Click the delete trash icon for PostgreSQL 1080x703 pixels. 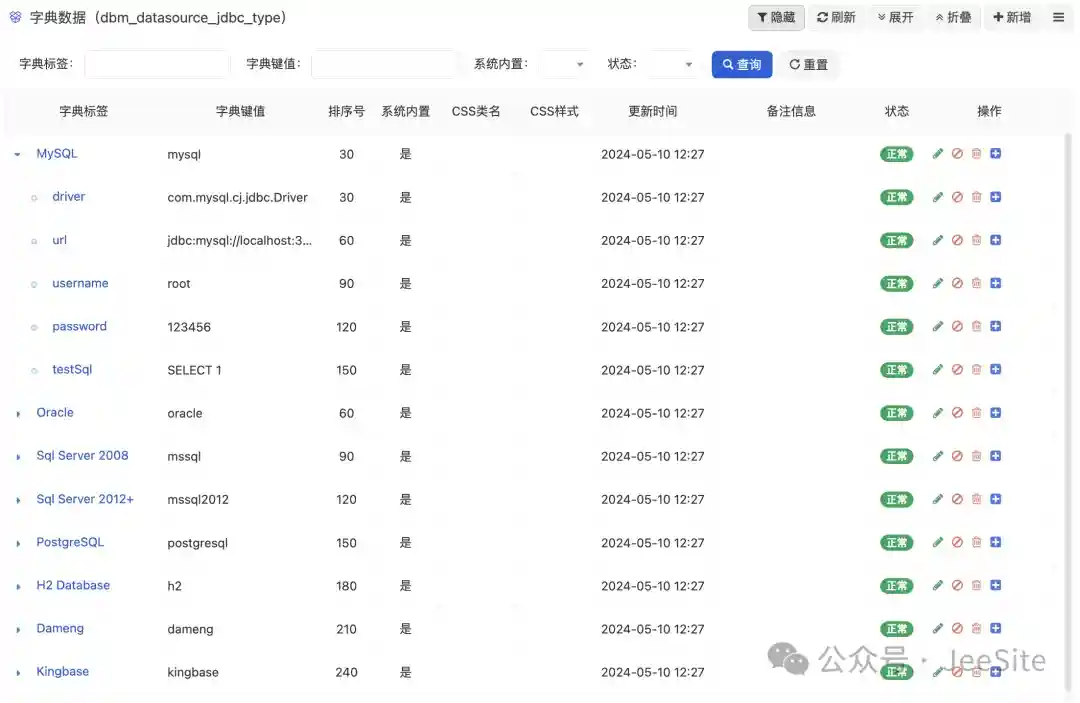(976, 542)
